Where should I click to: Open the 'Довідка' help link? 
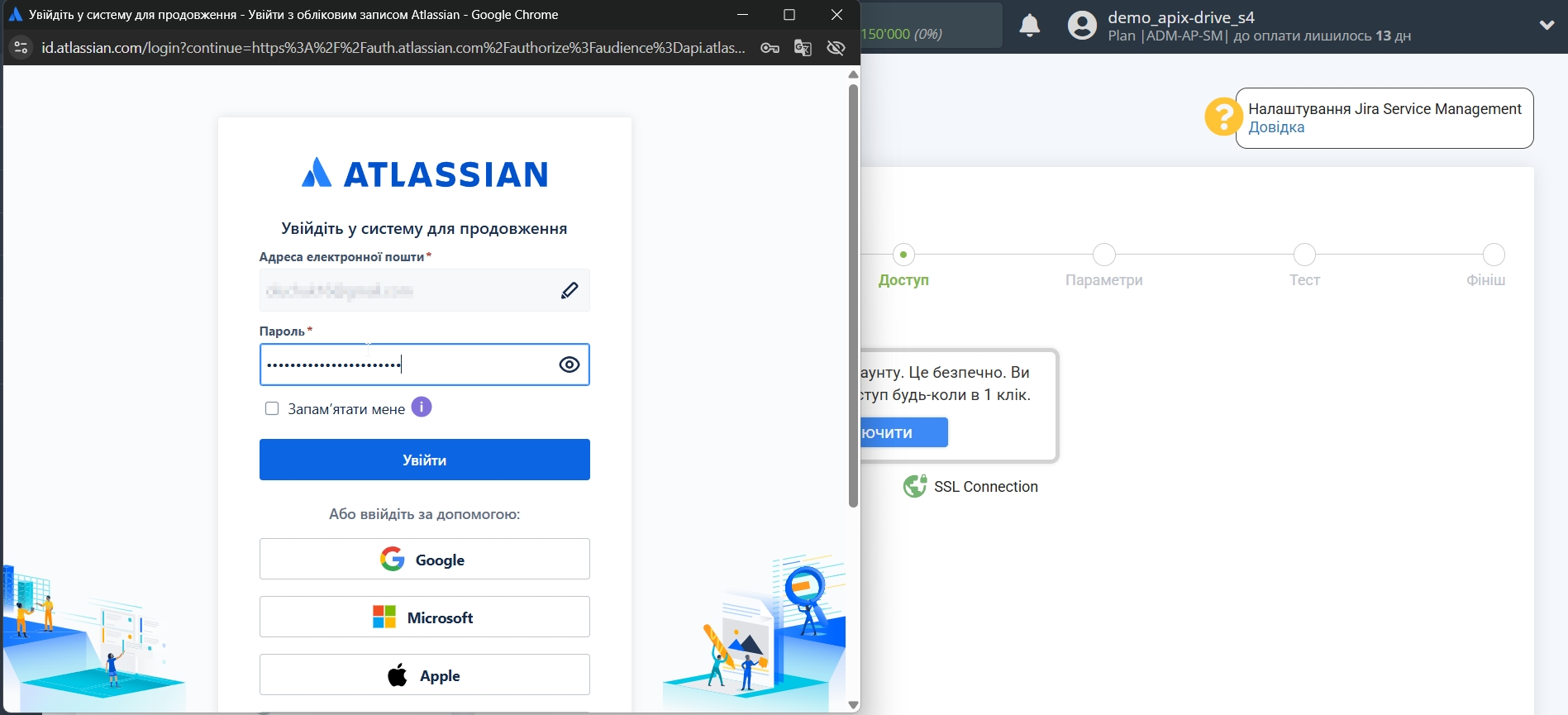[1276, 127]
